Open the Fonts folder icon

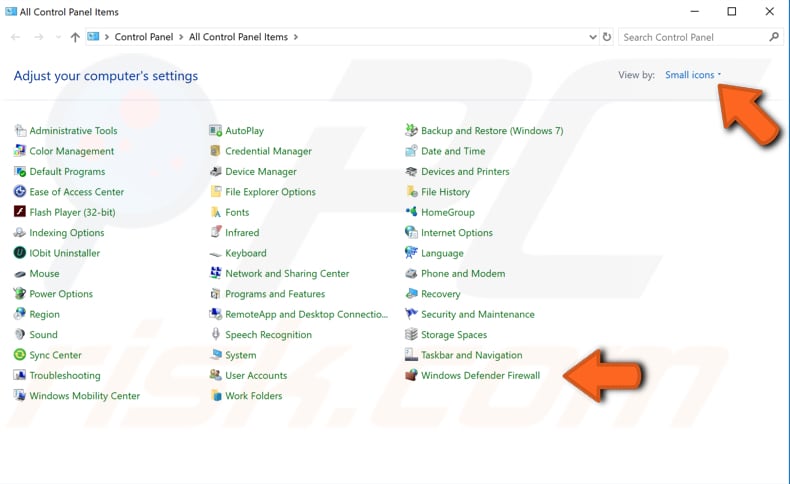coord(216,213)
